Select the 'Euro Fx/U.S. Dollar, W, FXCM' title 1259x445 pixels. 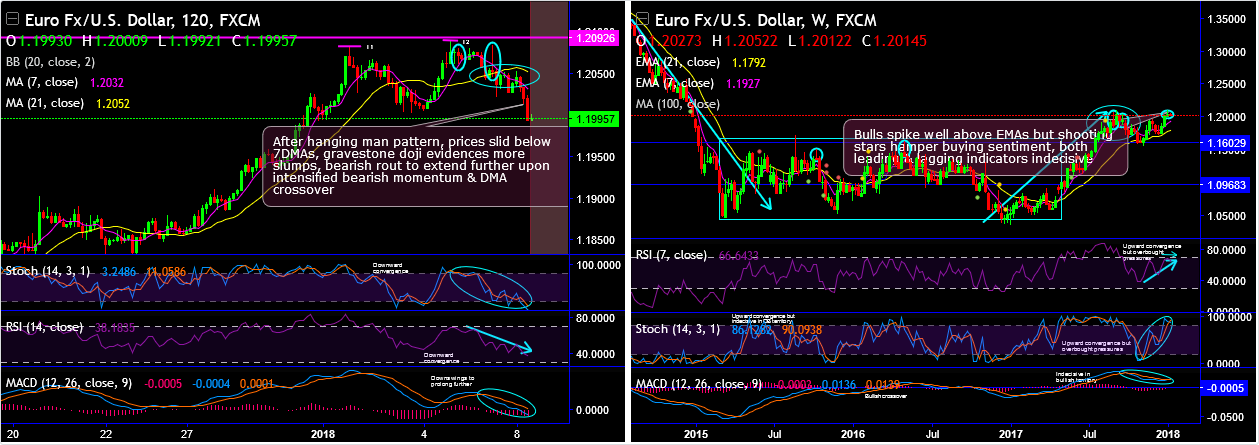(766, 19)
